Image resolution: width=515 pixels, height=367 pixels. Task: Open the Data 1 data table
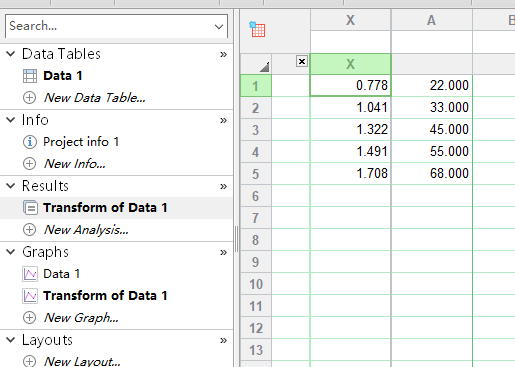(63, 76)
